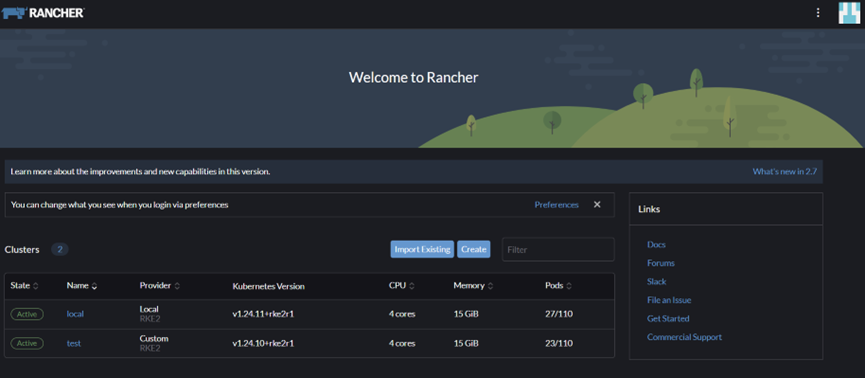The width and height of the screenshot is (865, 378).
Task: Click the Create cluster button
Action: [473, 249]
